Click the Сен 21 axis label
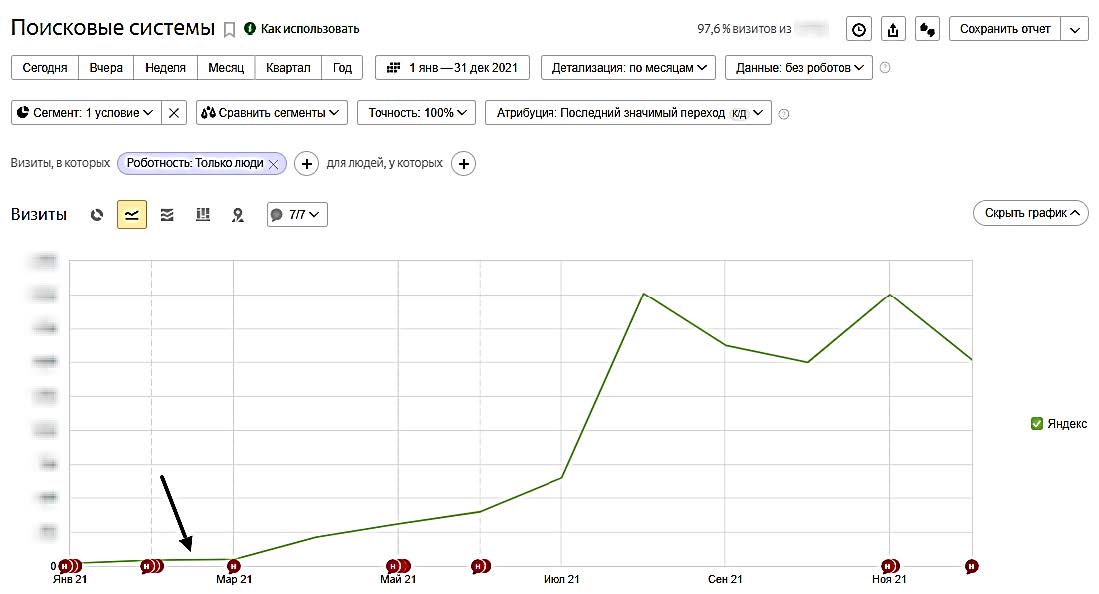Image resolution: width=1099 pixels, height=594 pixels. coord(725,579)
